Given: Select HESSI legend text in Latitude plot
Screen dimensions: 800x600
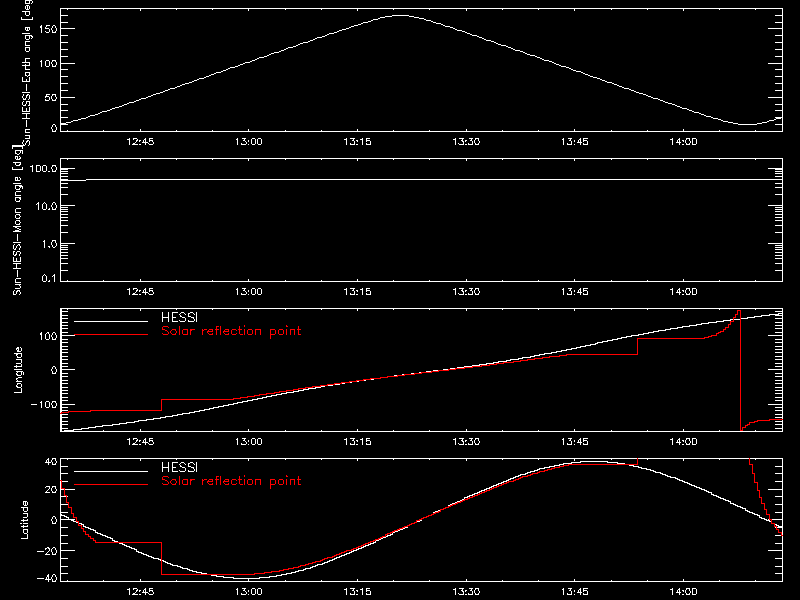Looking at the screenshot, I should [179, 467].
